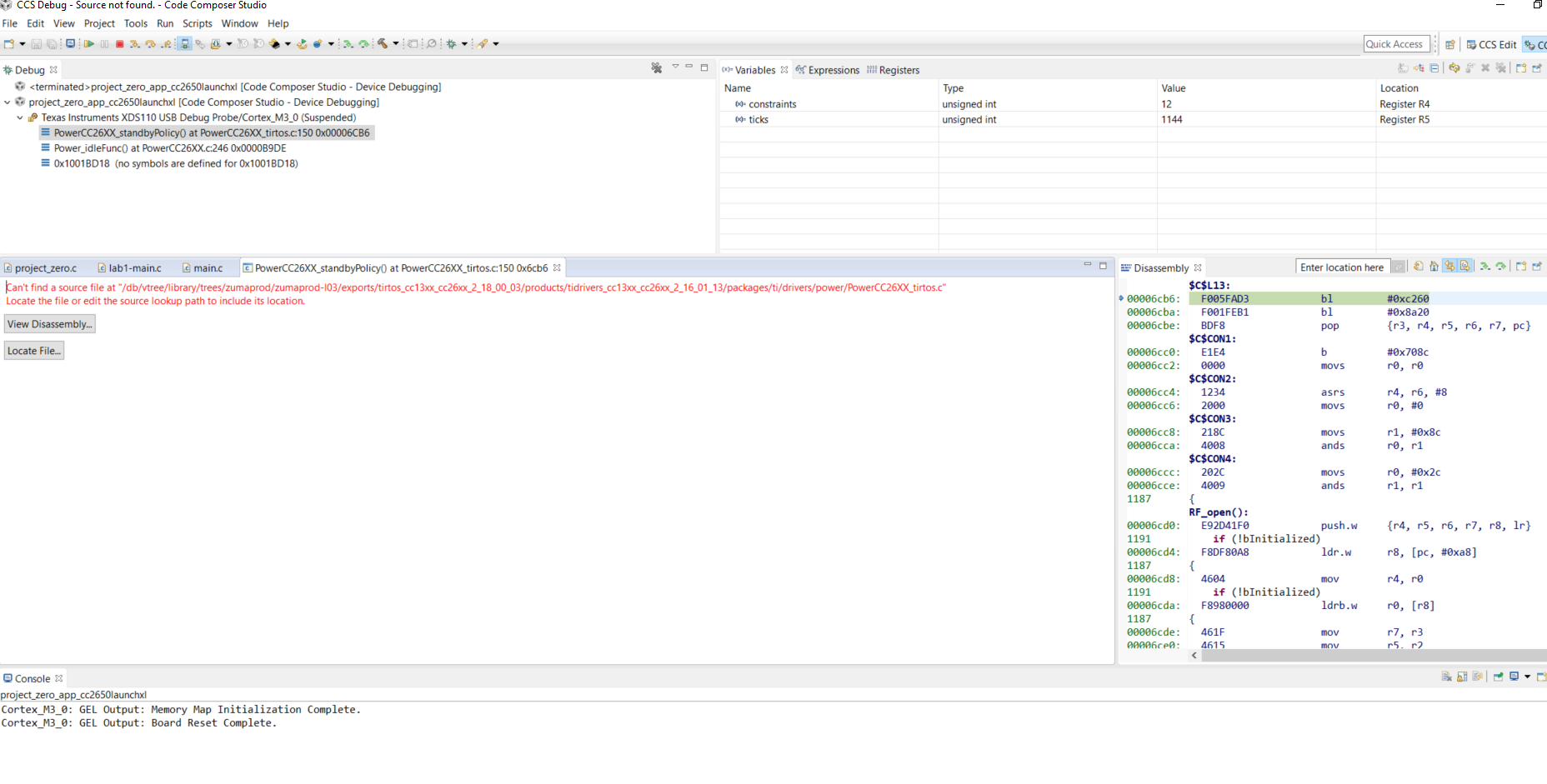1547x784 pixels.
Task: Click the Step Return toolbar icon
Action: coord(167,44)
